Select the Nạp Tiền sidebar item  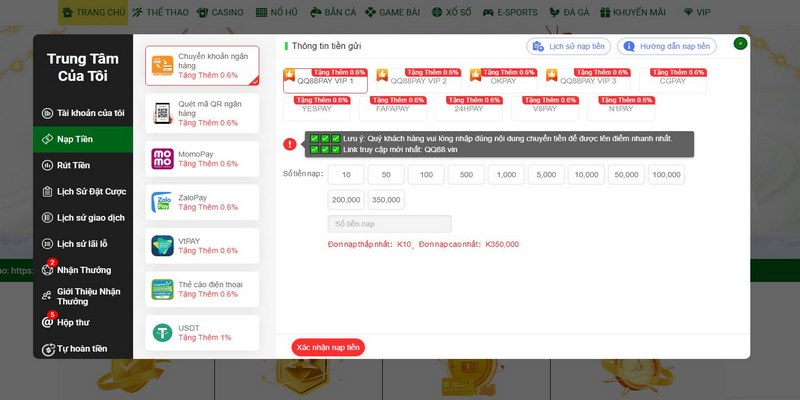83,139
